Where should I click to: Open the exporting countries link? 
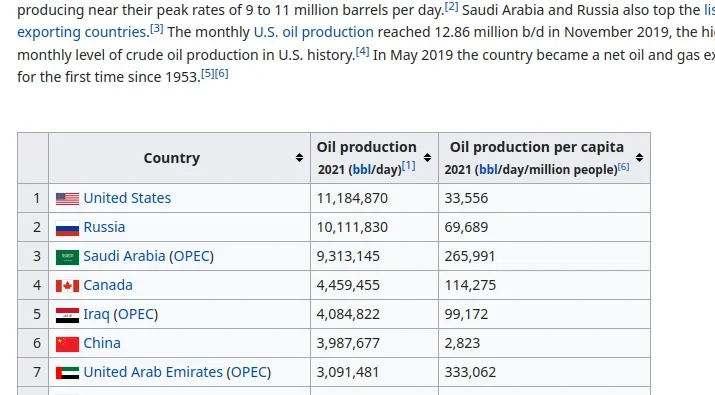82,32
